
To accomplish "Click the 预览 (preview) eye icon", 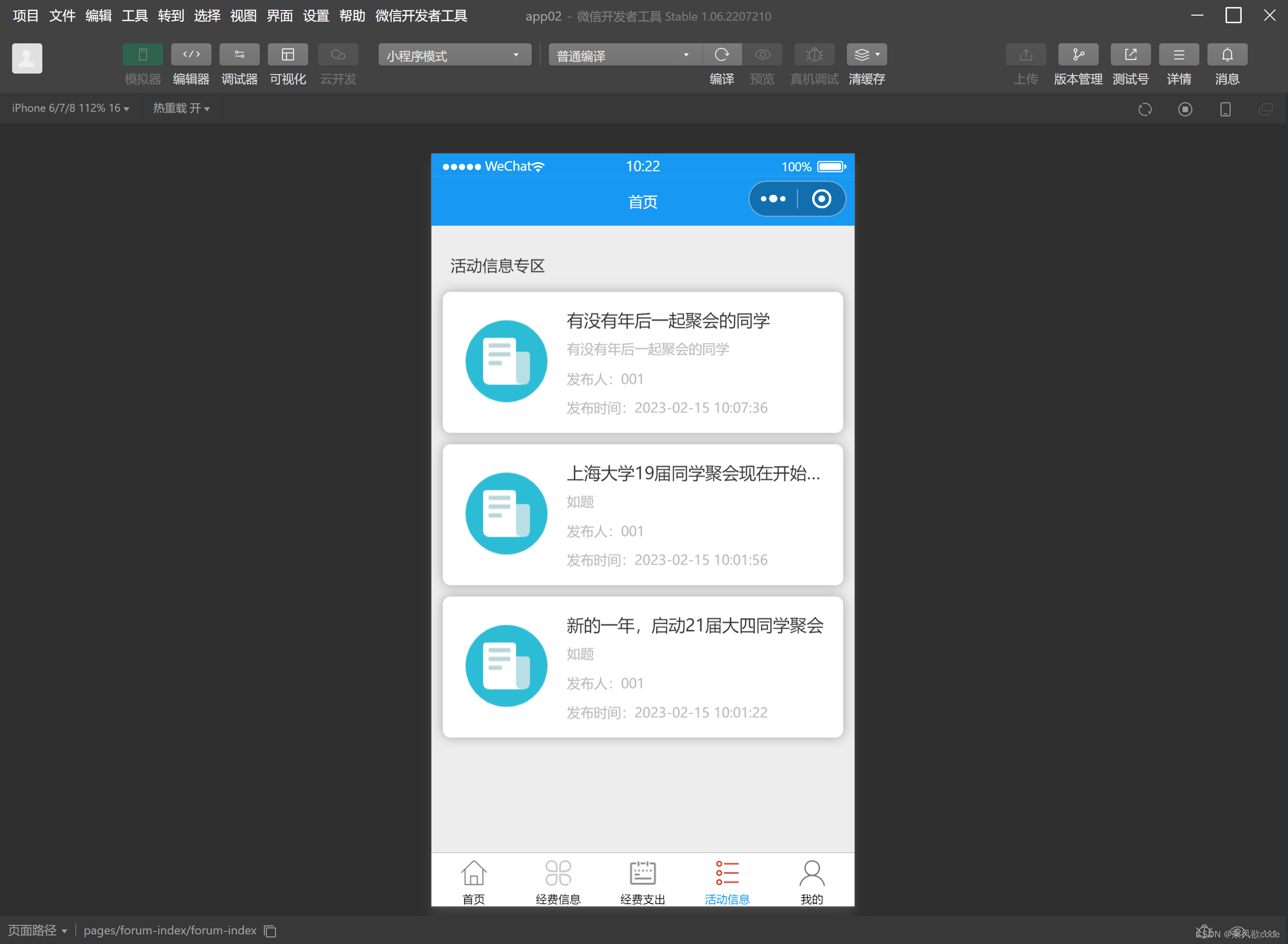I will tap(762, 54).
